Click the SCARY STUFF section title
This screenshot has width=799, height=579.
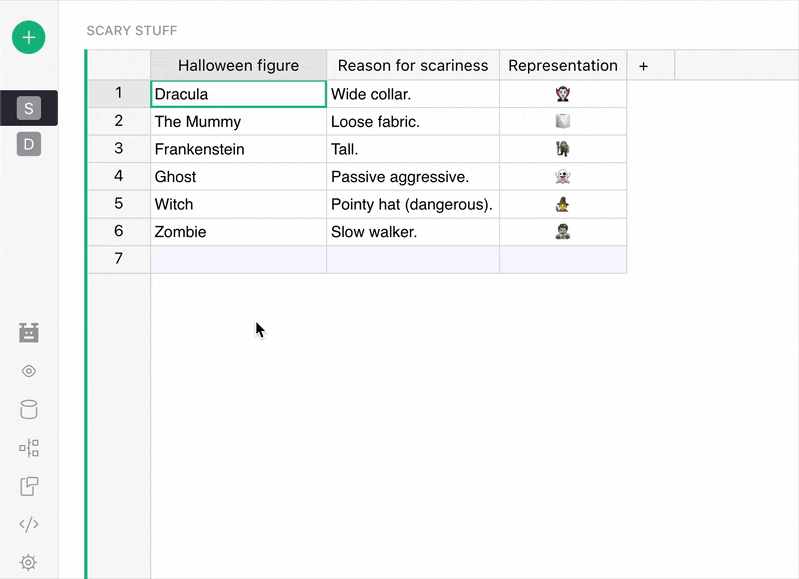click(x=132, y=31)
